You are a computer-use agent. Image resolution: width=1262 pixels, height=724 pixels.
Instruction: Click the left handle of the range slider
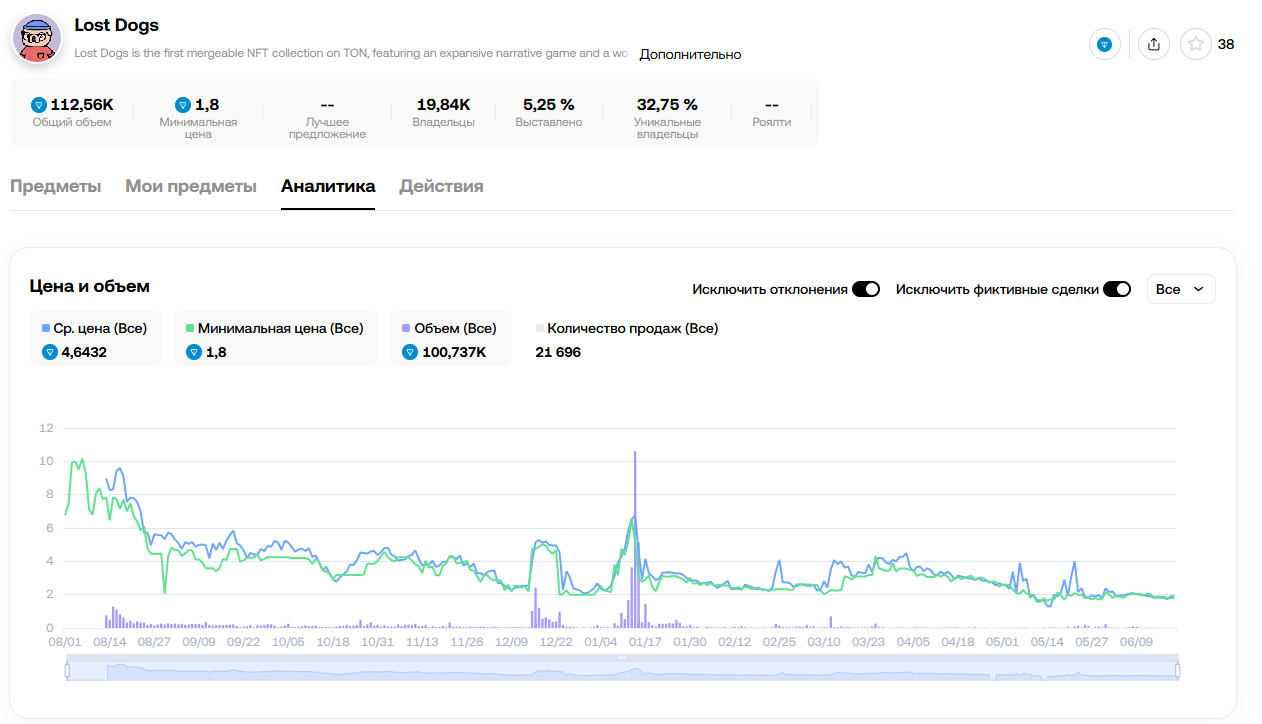(x=67, y=670)
